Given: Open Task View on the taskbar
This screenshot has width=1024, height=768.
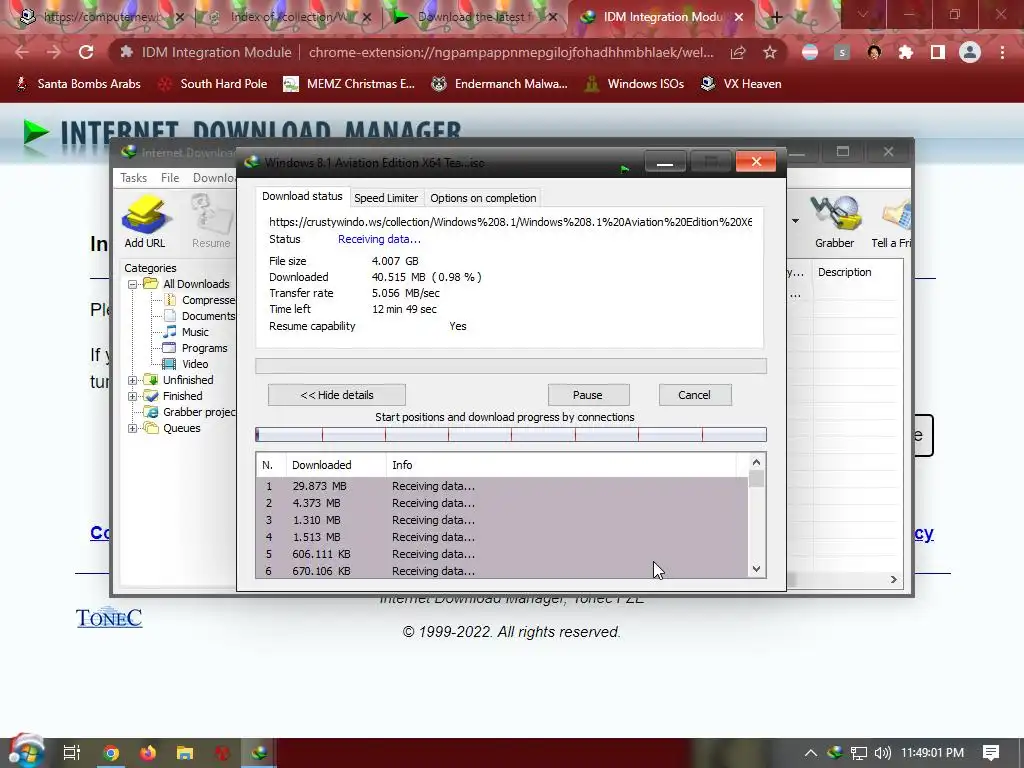Looking at the screenshot, I should point(72,753).
